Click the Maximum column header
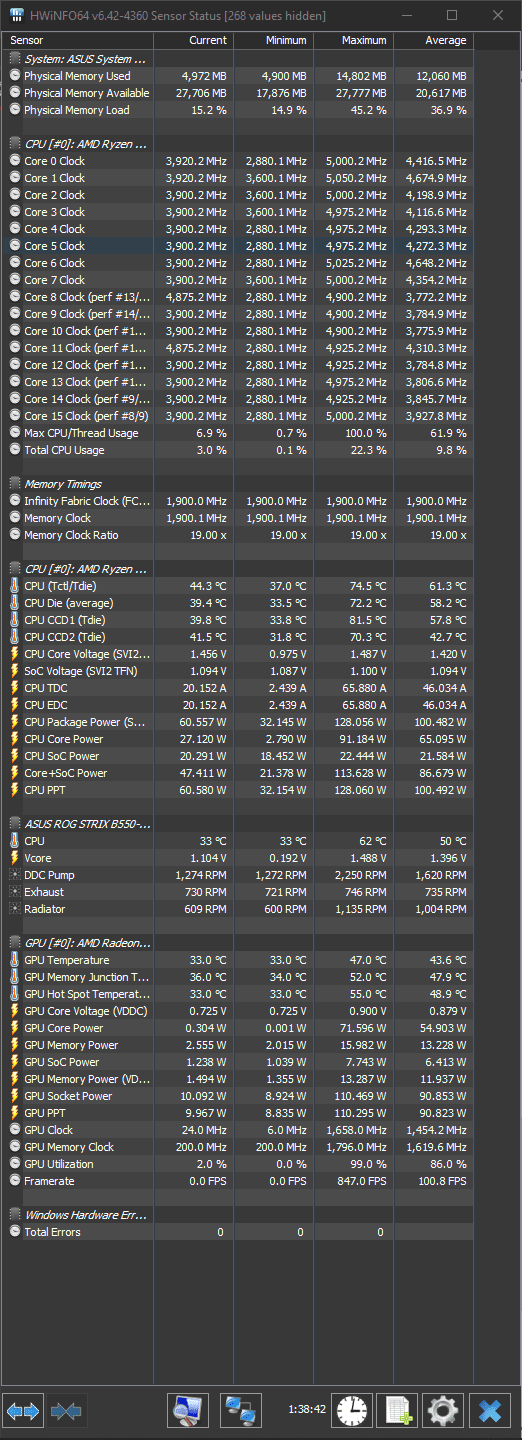 tap(354, 40)
